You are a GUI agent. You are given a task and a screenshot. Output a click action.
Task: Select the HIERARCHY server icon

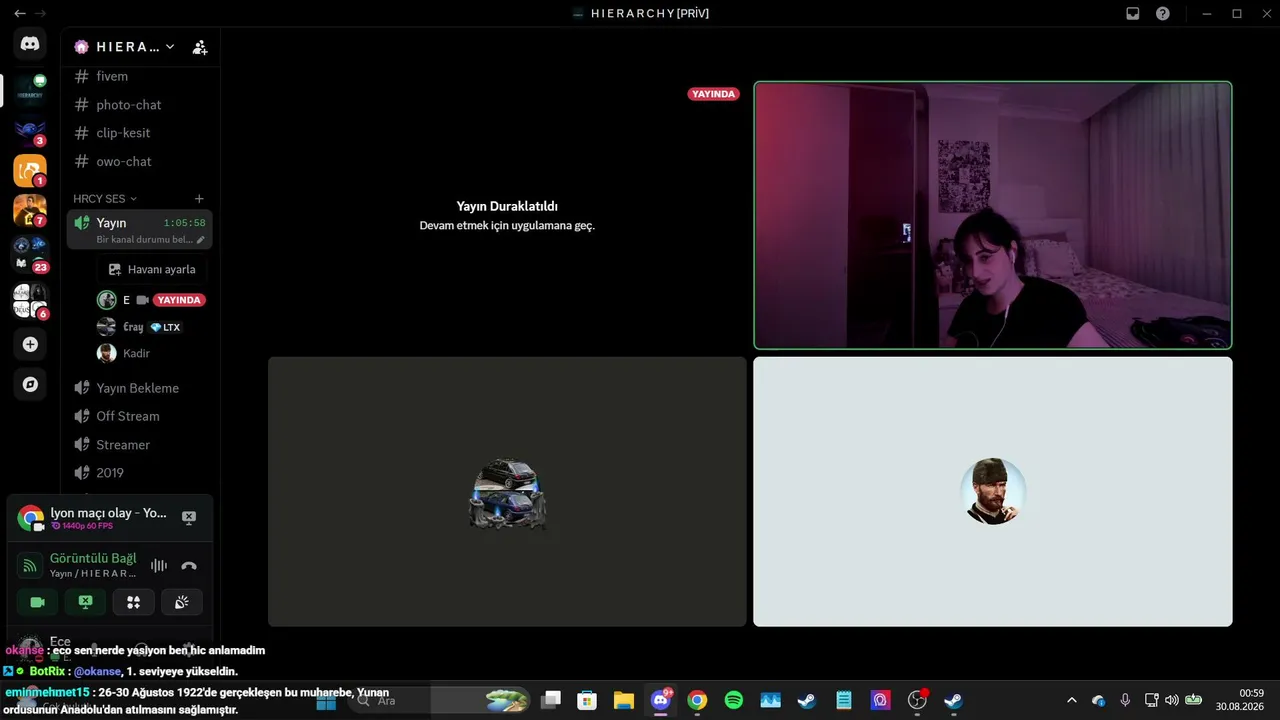point(30,91)
